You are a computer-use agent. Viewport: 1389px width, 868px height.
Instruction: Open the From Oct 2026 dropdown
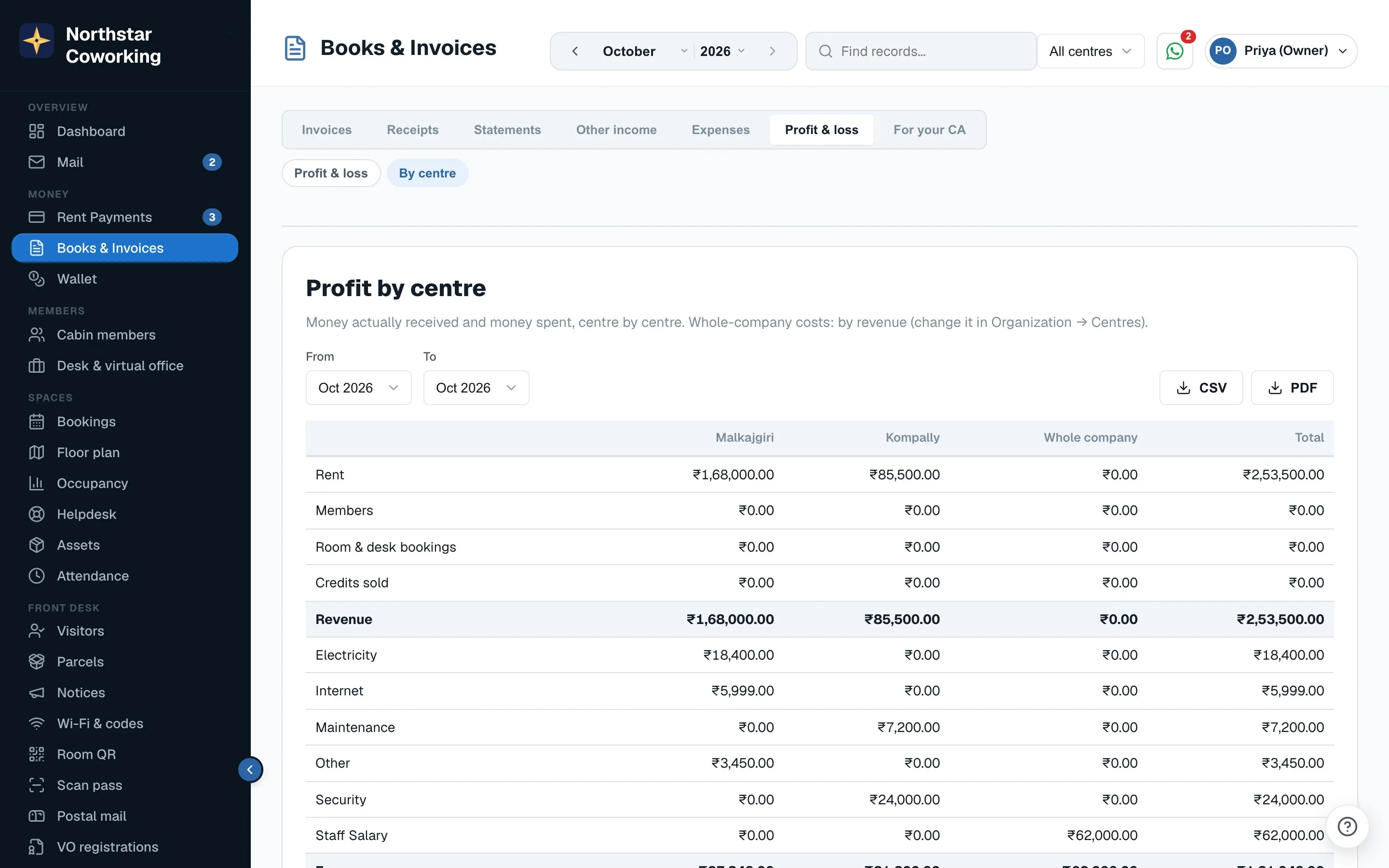(358, 388)
